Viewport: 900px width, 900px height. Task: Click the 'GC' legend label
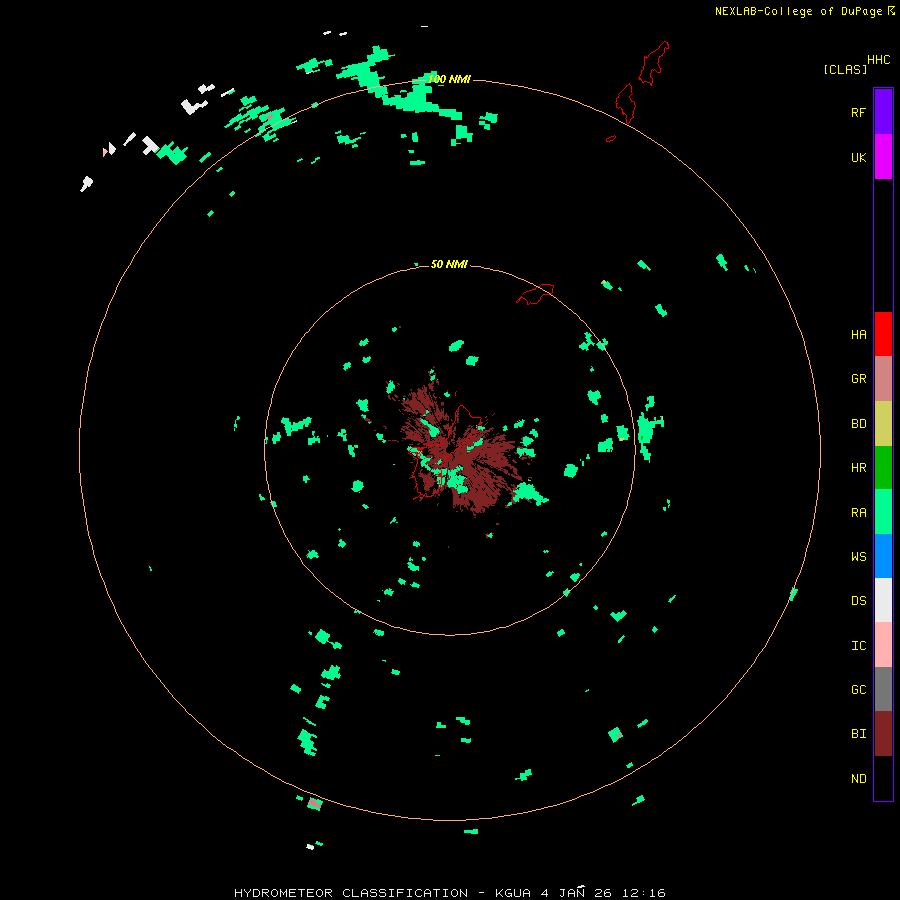tap(858, 690)
